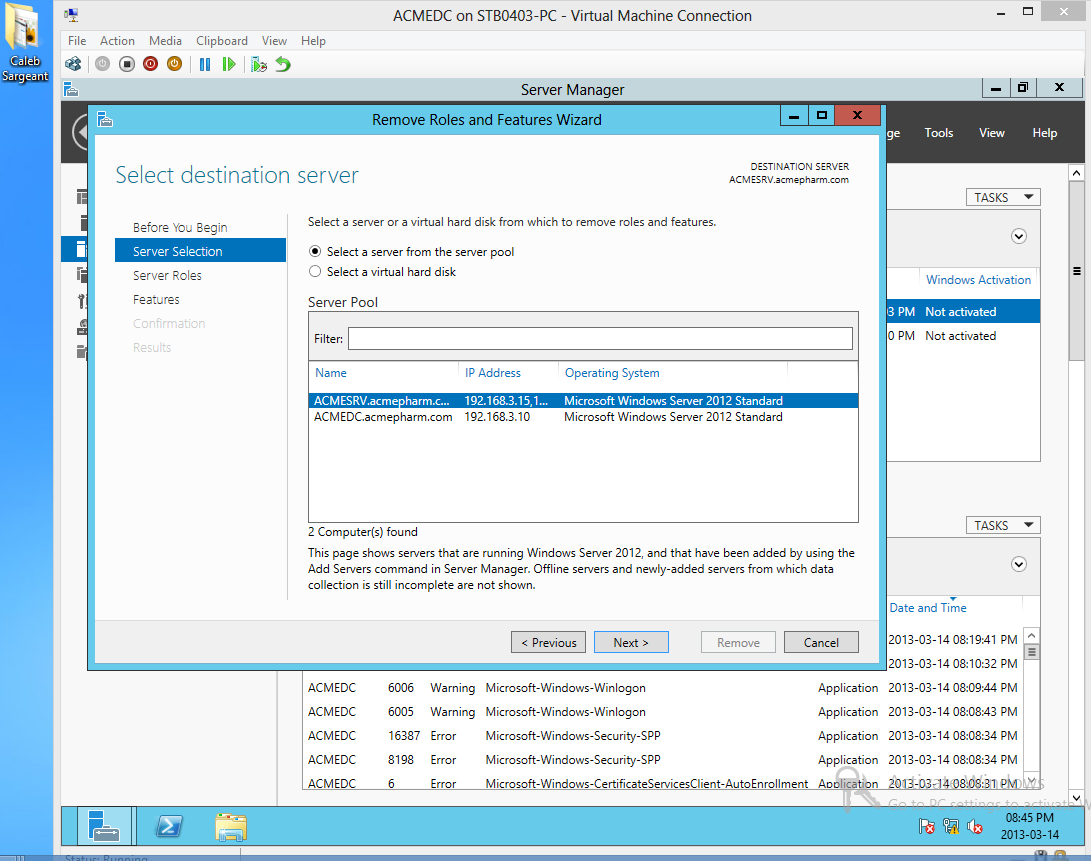The height and width of the screenshot is (861, 1091).
Task: Click the events list scroll up arrow
Action: [1032, 635]
